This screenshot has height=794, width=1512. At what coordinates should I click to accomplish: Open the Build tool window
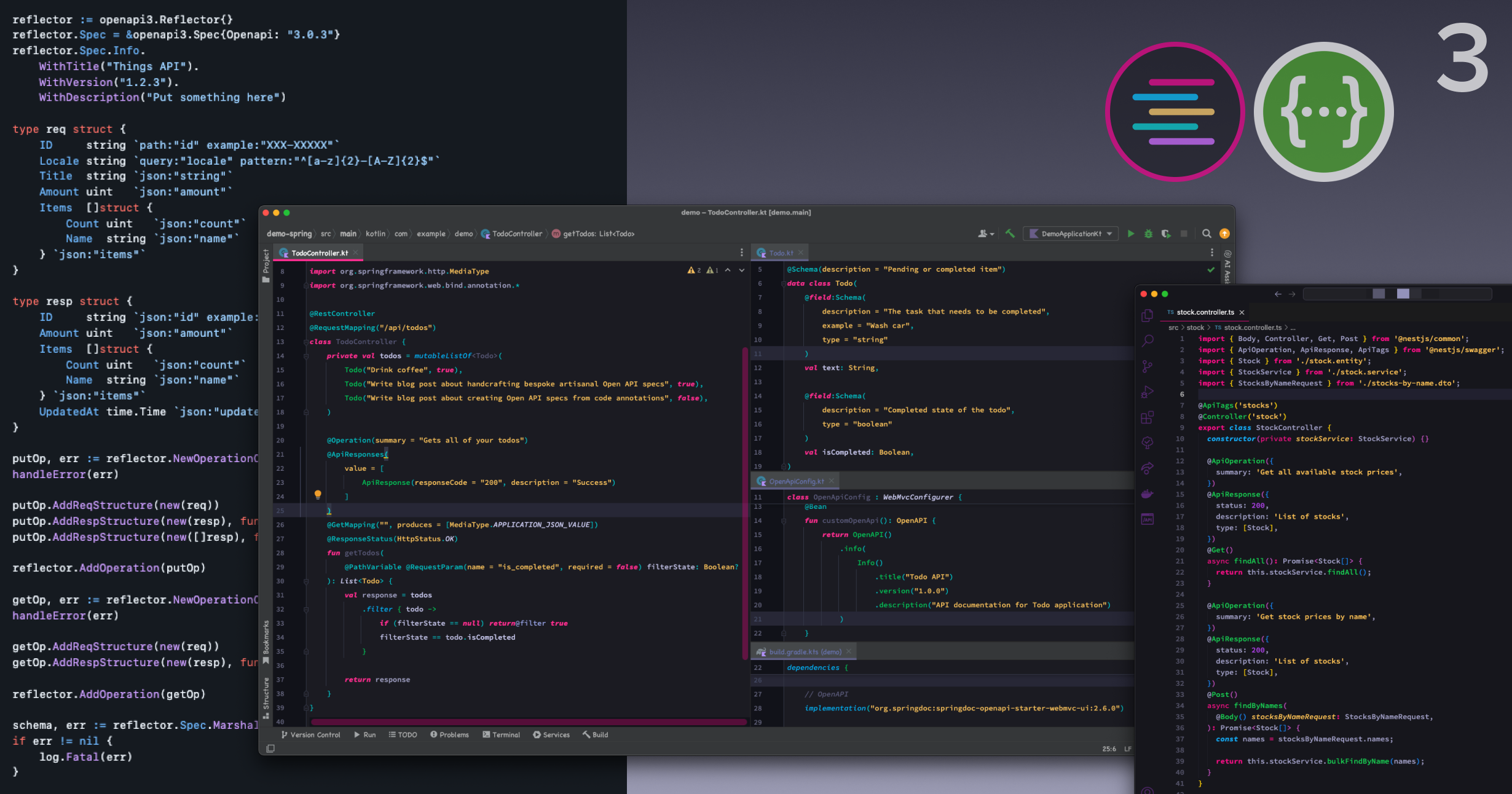595,735
